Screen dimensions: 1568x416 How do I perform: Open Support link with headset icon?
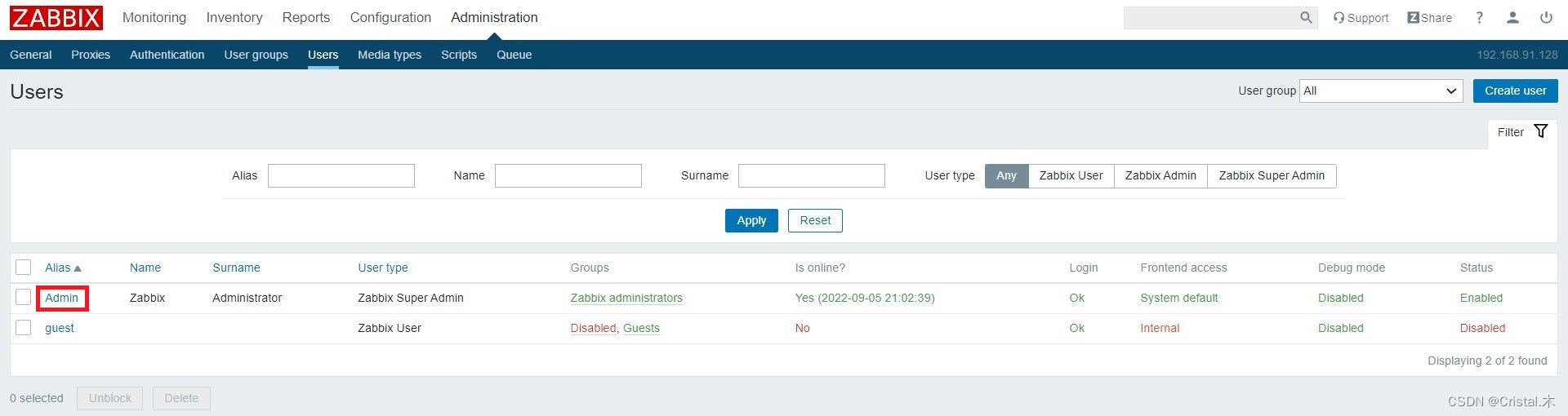point(1361,17)
